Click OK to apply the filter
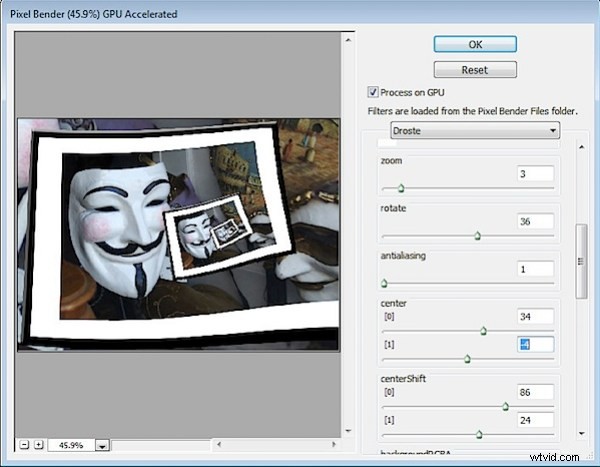 click(475, 44)
